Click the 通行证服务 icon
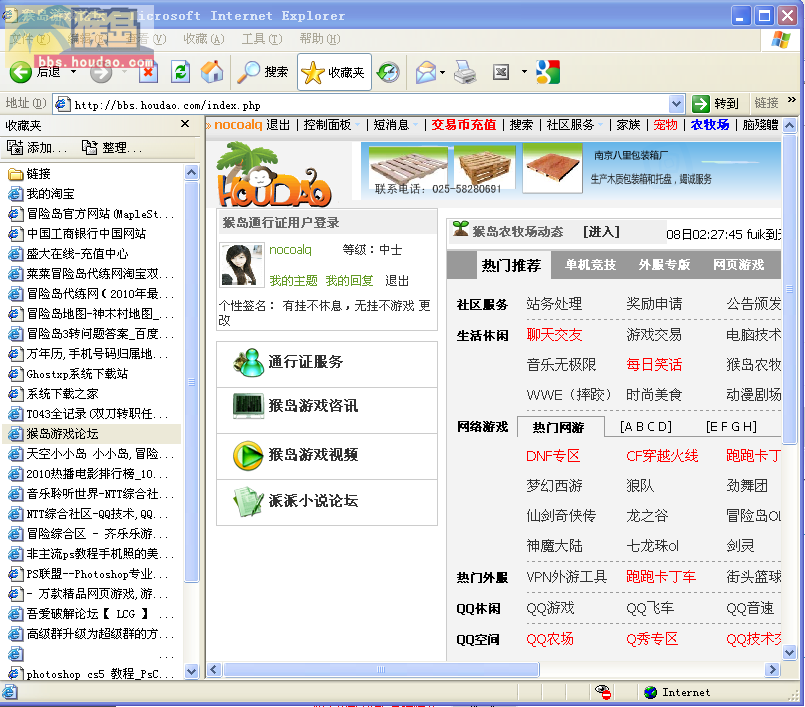Viewport: 805px width, 707px height. click(x=248, y=362)
